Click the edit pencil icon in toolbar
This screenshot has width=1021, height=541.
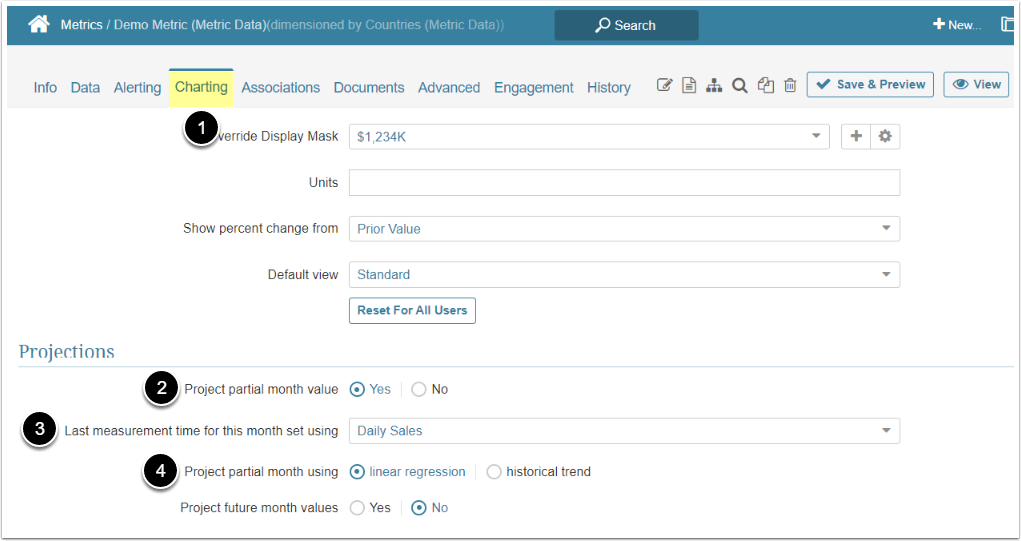(664, 86)
